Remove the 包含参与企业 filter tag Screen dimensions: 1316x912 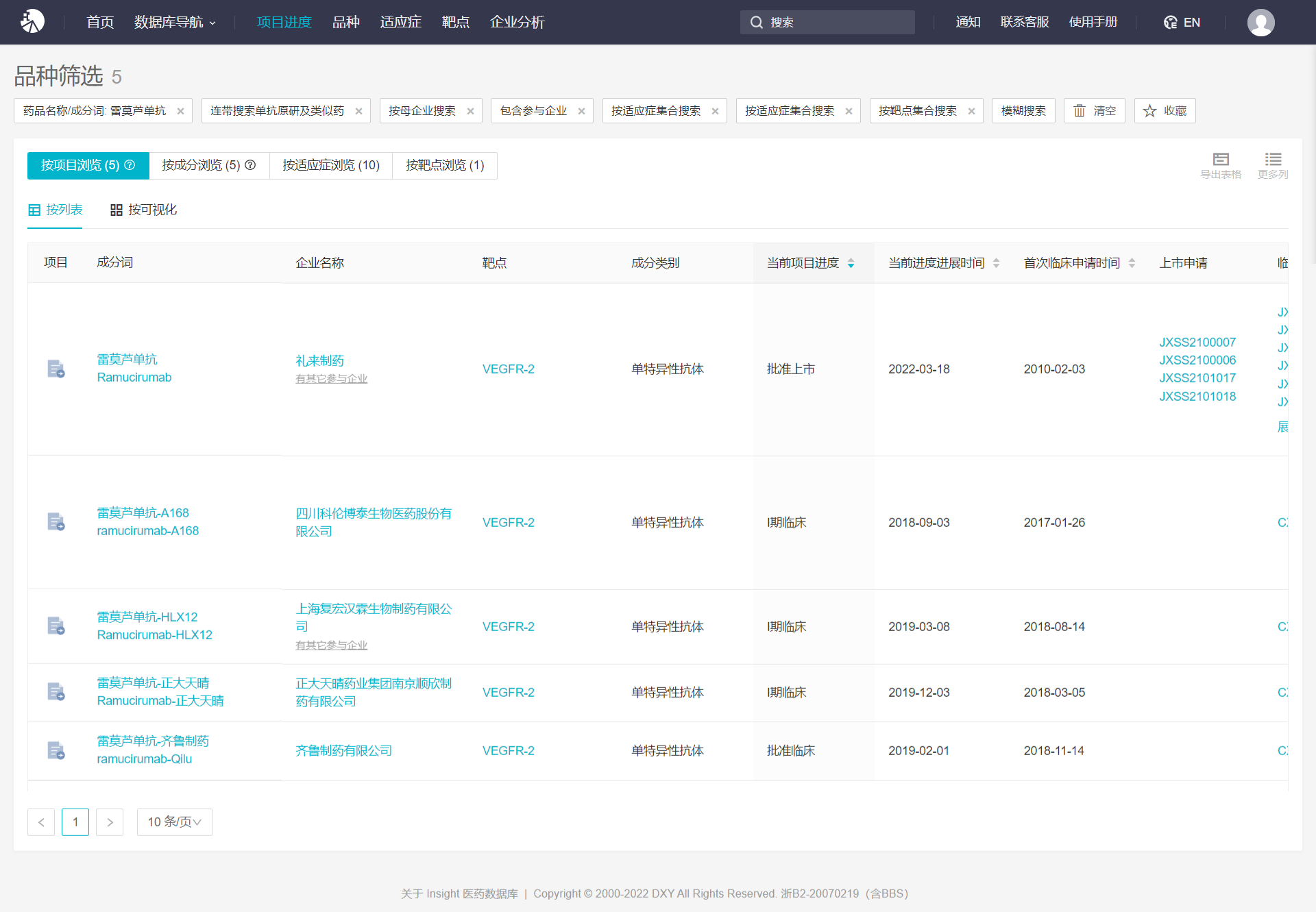pyautogui.click(x=581, y=111)
